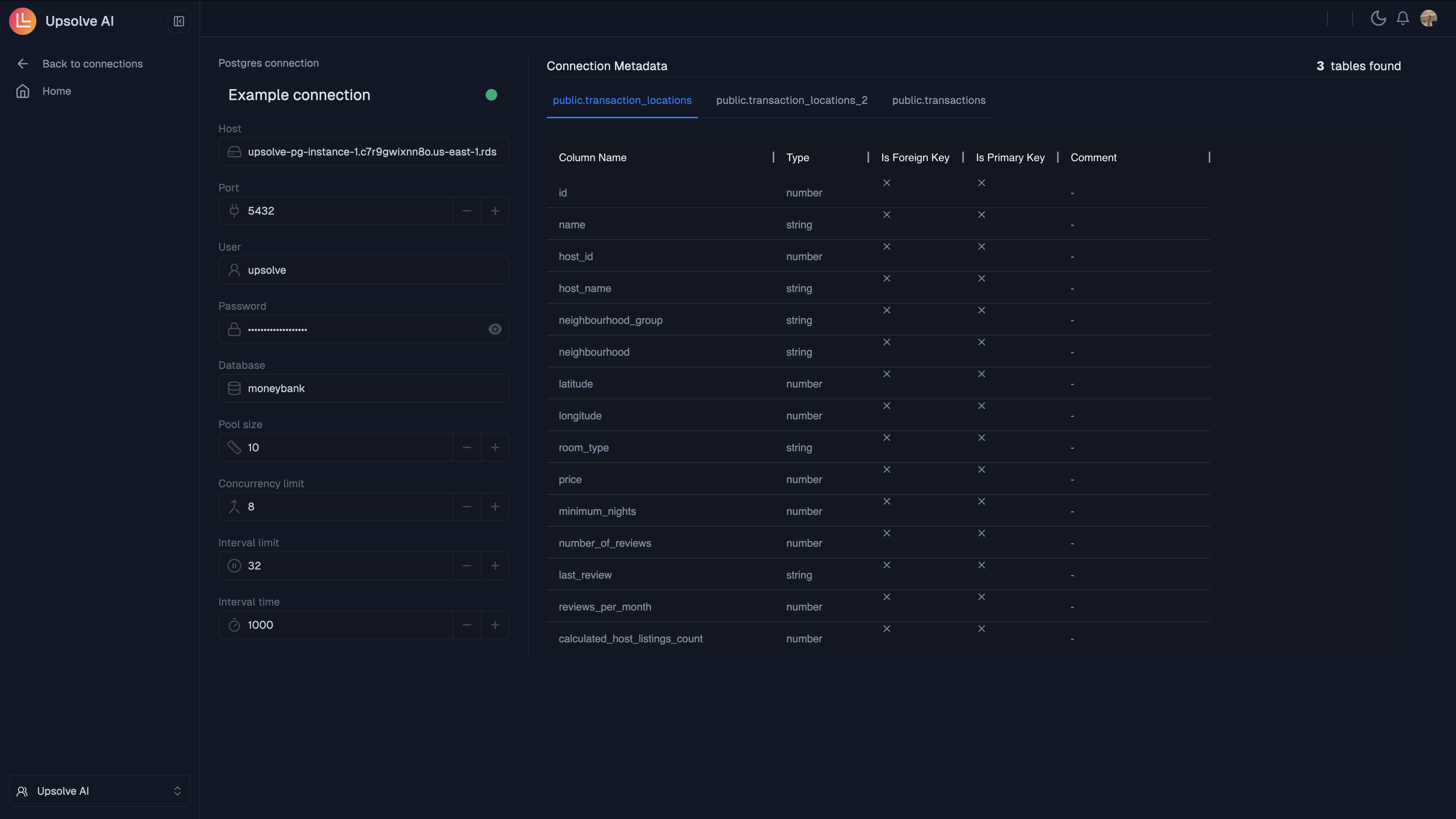Switch to public.transaction_locations_2 tab
1456x819 pixels.
[791, 100]
